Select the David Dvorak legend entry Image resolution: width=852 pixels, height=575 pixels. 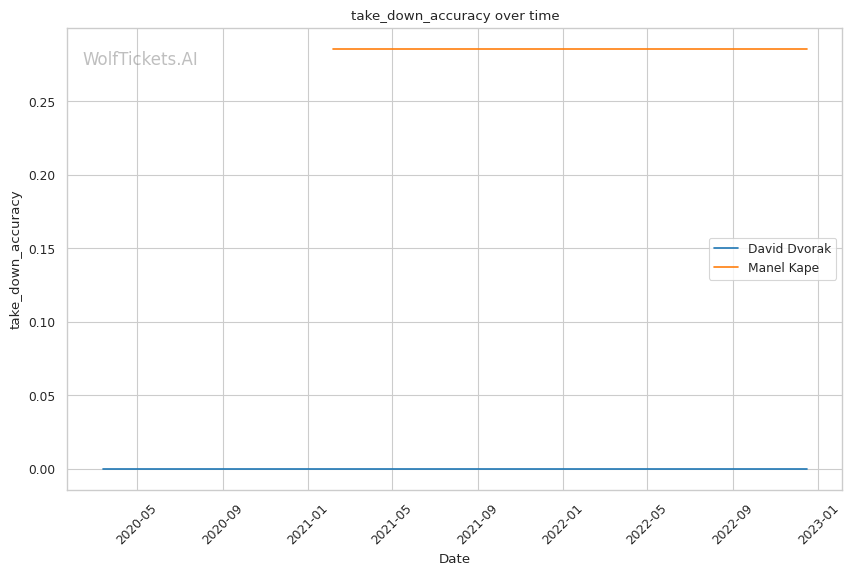click(x=789, y=248)
